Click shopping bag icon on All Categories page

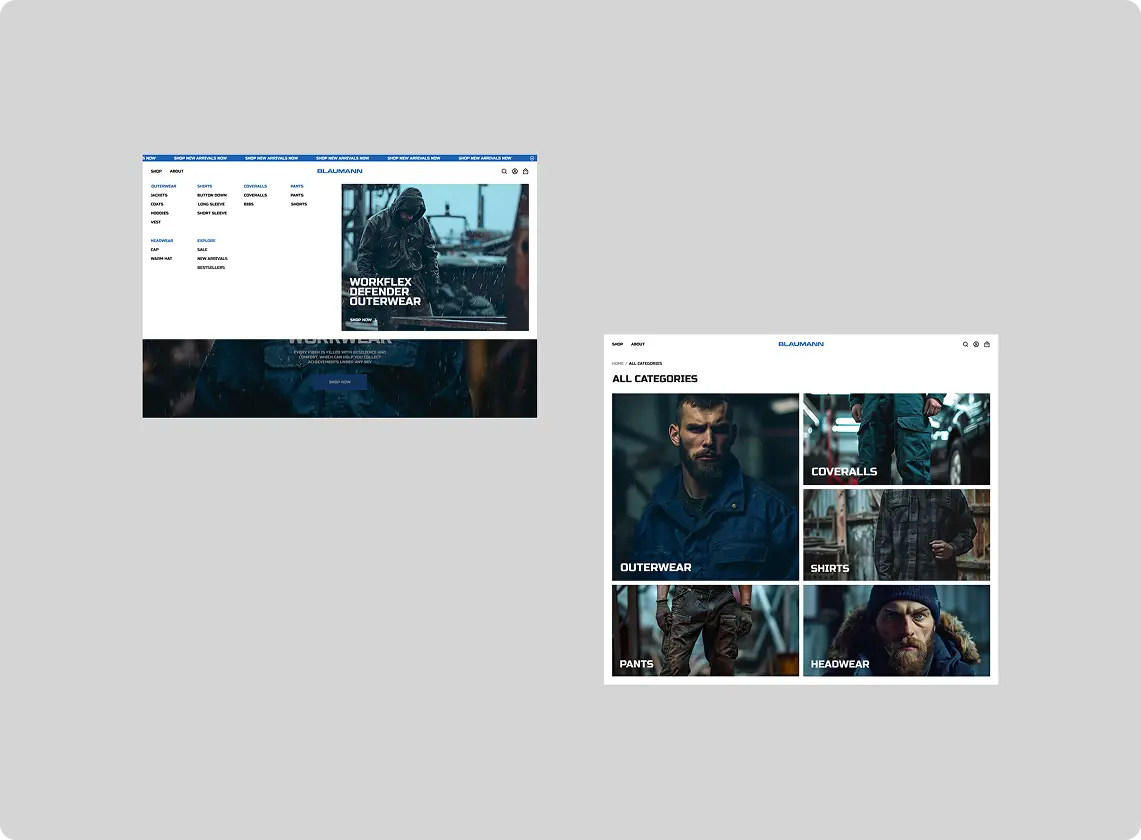tap(987, 344)
